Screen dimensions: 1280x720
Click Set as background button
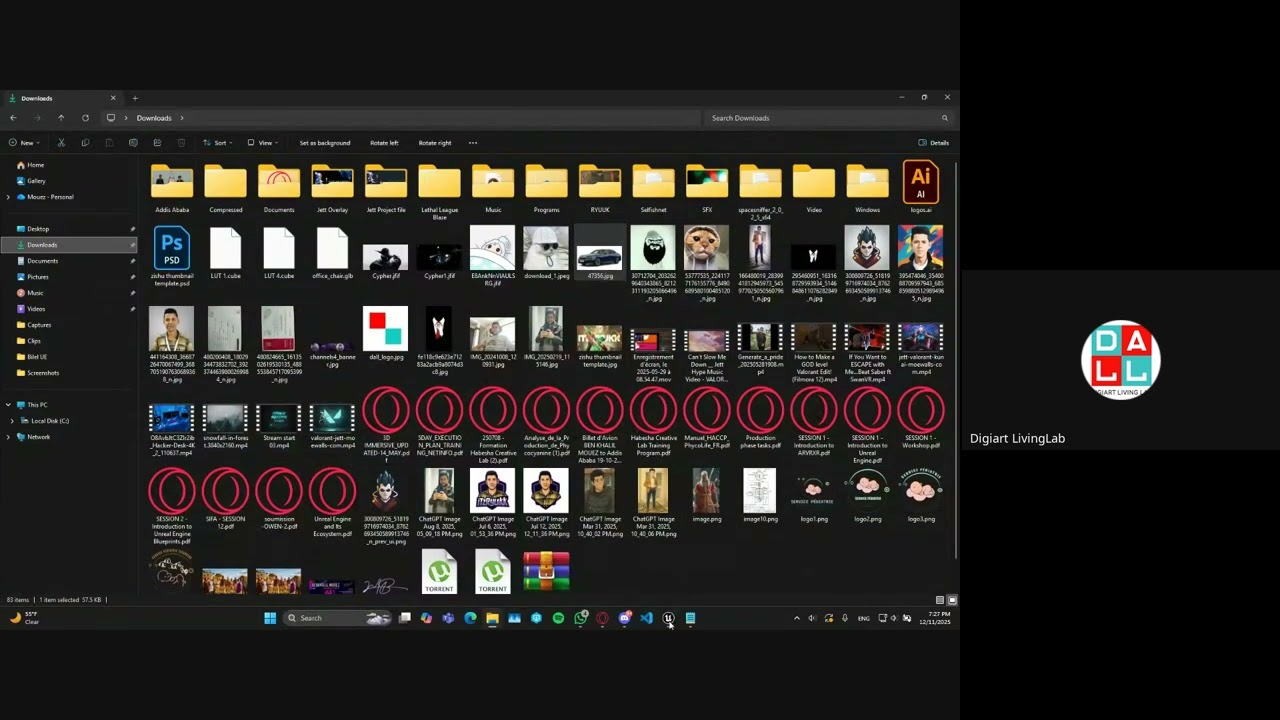click(325, 143)
